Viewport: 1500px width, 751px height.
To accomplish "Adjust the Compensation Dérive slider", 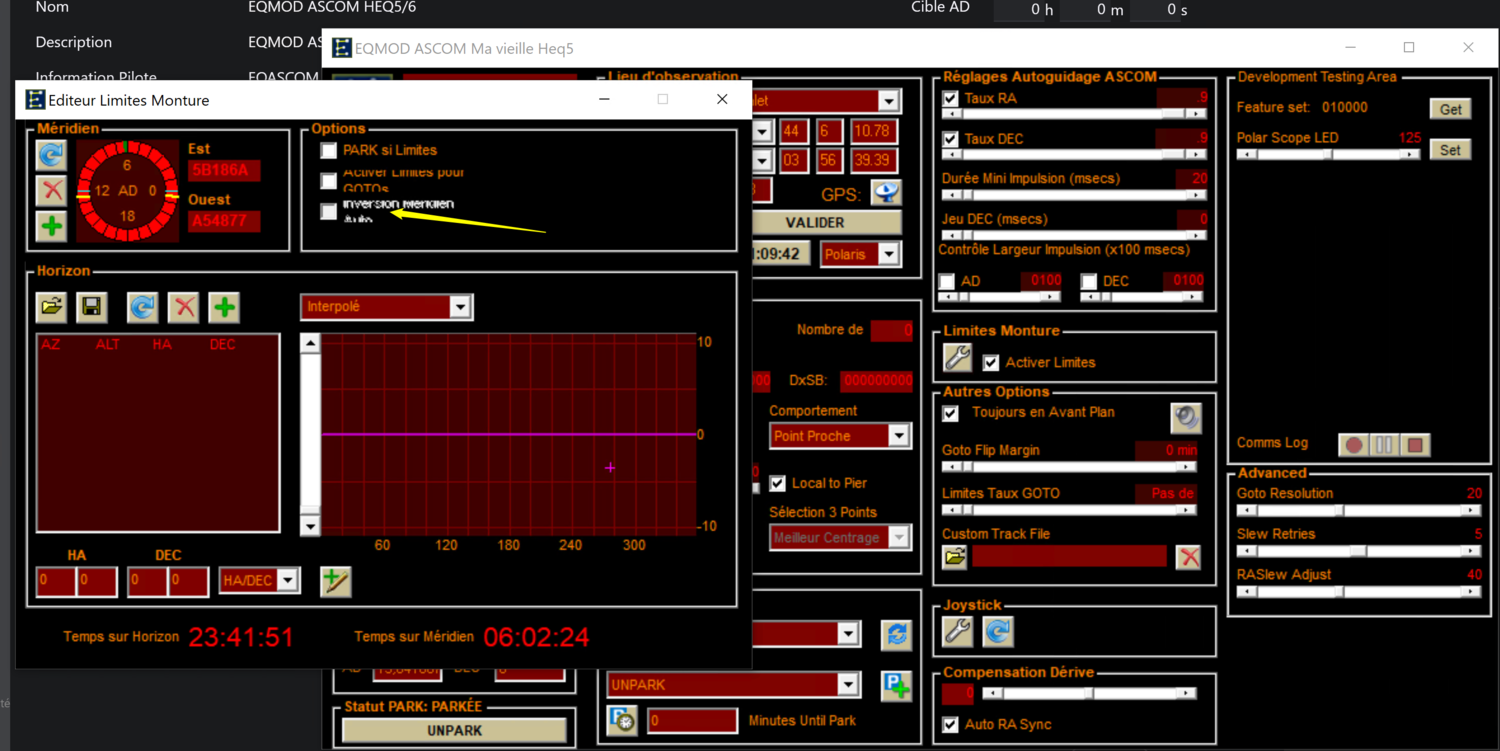I will 1089,693.
